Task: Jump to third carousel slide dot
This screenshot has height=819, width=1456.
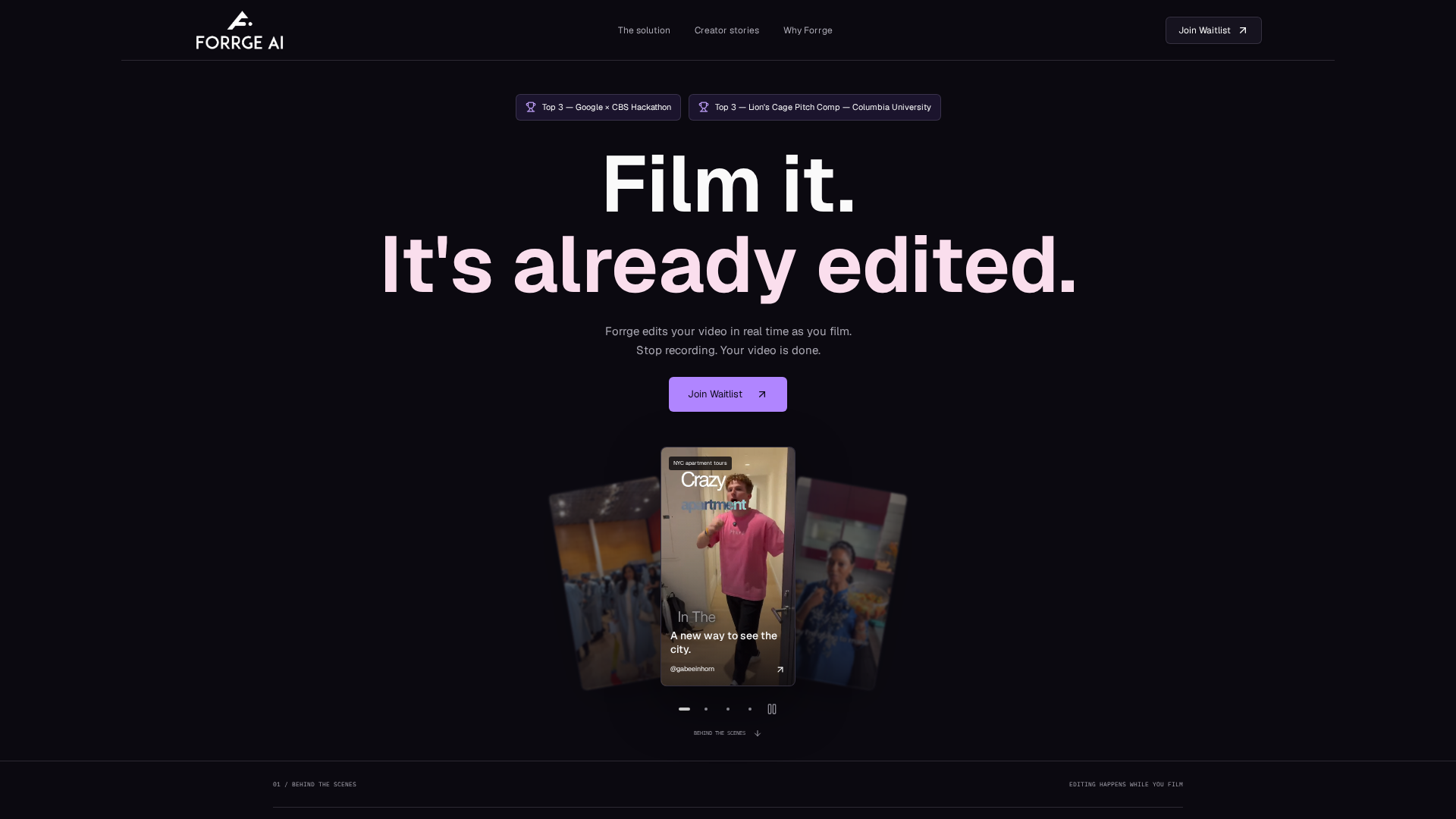Action: pyautogui.click(x=728, y=709)
